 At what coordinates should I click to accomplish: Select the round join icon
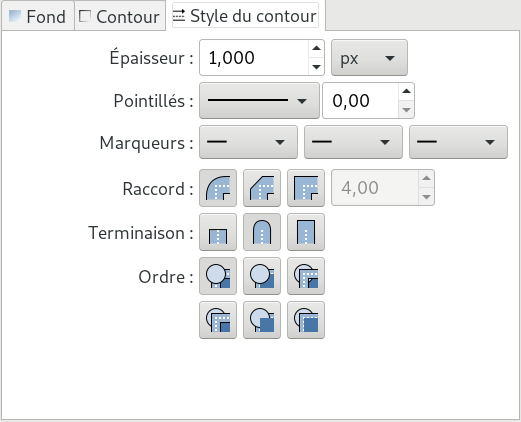pyautogui.click(x=218, y=188)
